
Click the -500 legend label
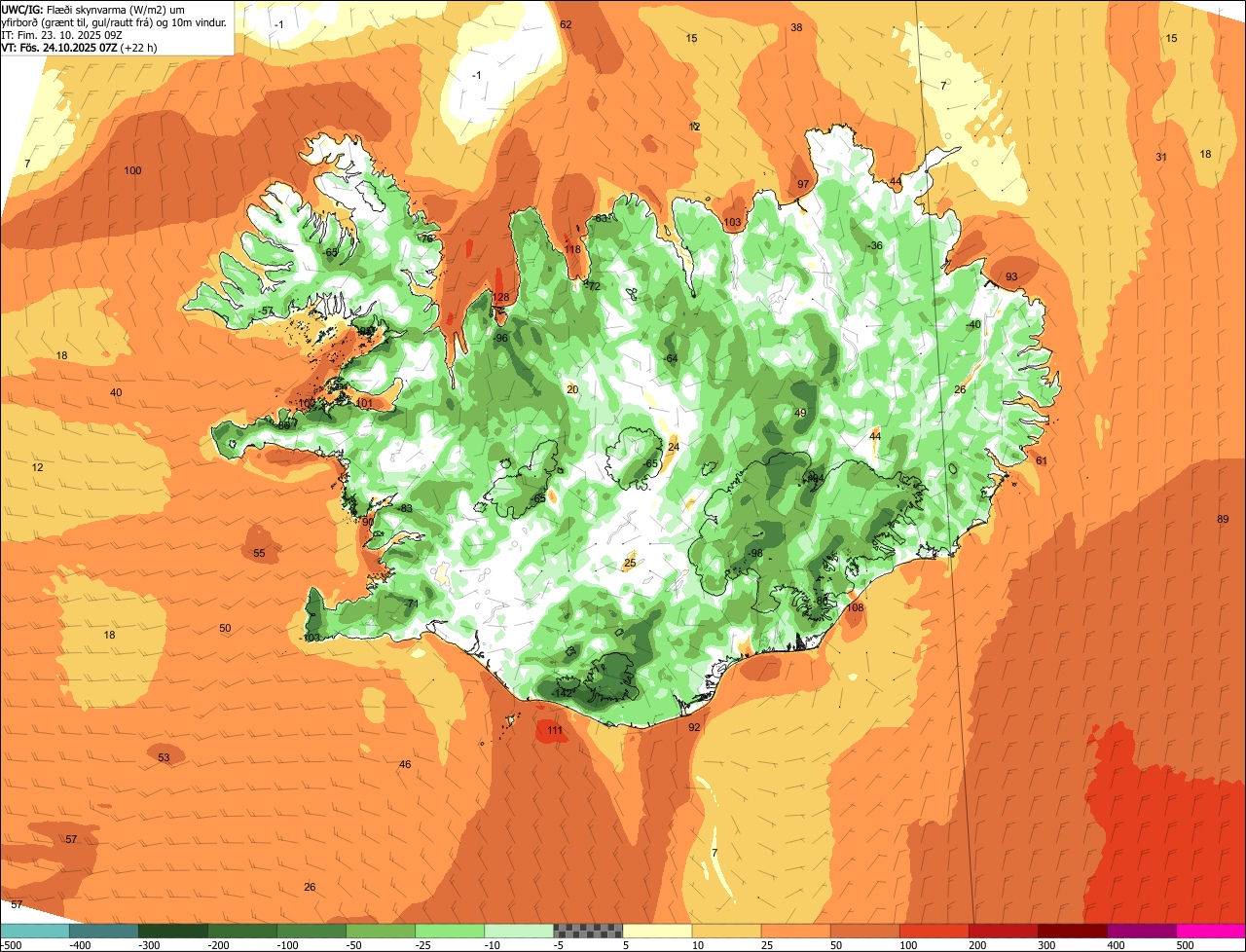12,944
